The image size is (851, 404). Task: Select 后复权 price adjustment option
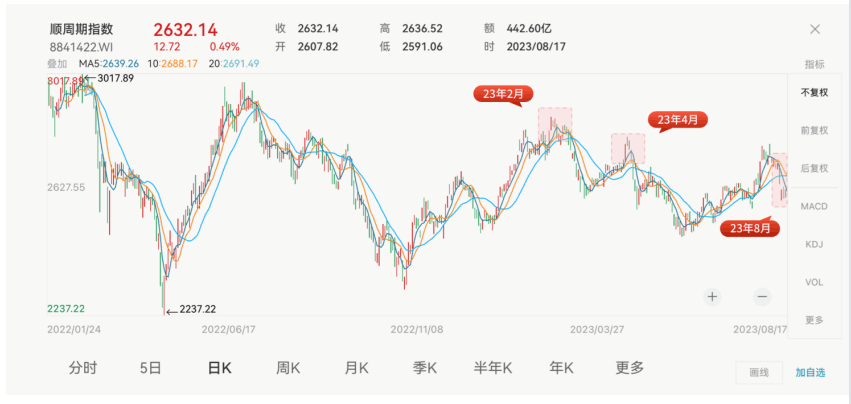813,168
